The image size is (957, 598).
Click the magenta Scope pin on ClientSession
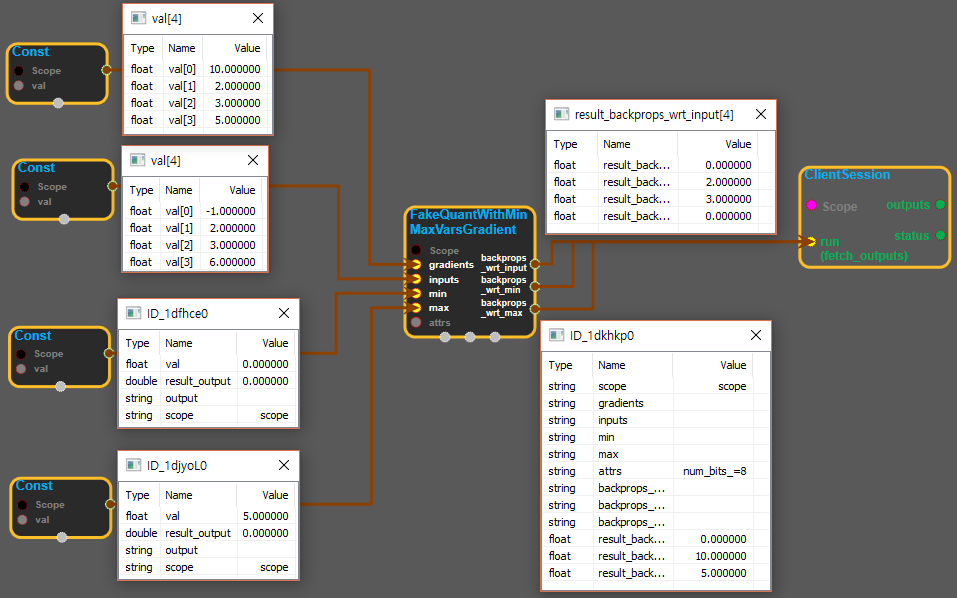pos(811,206)
